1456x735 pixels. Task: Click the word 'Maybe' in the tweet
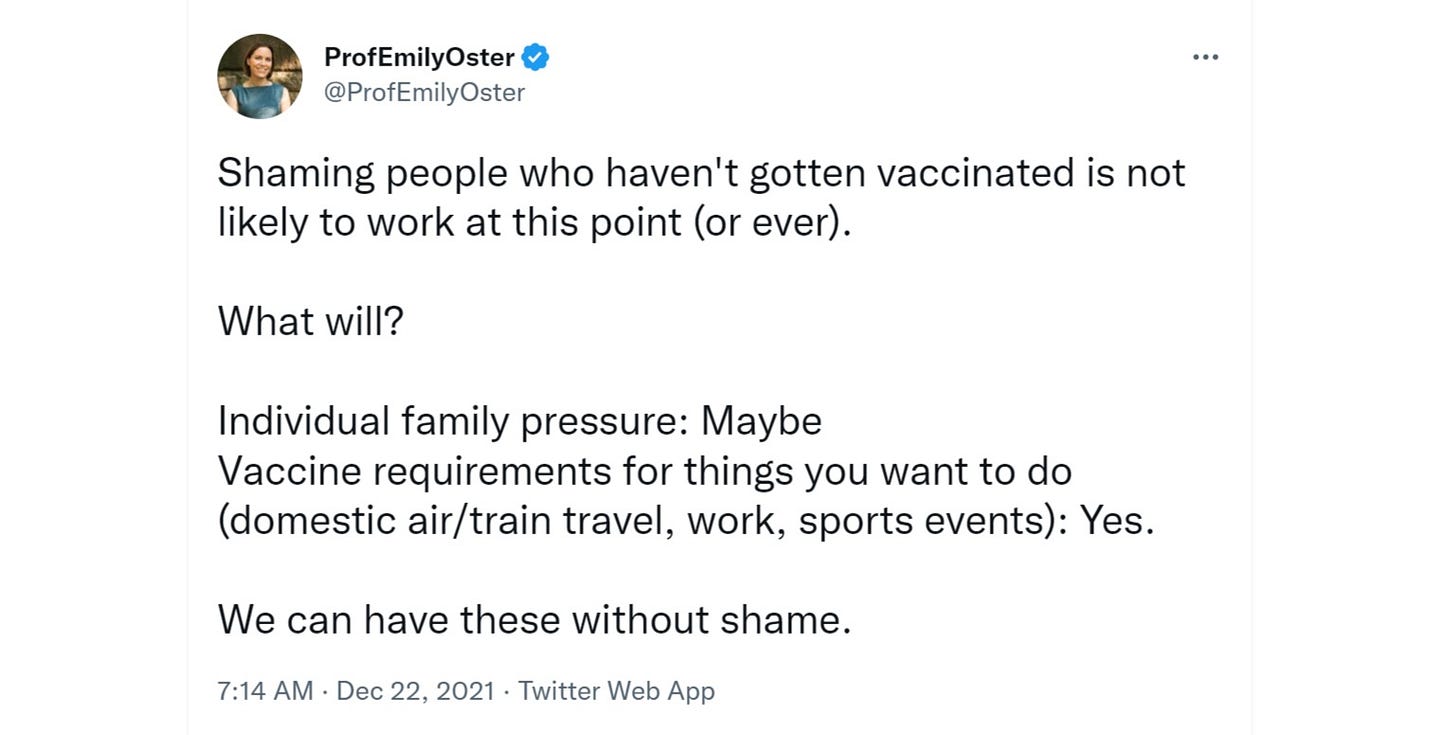(x=761, y=422)
